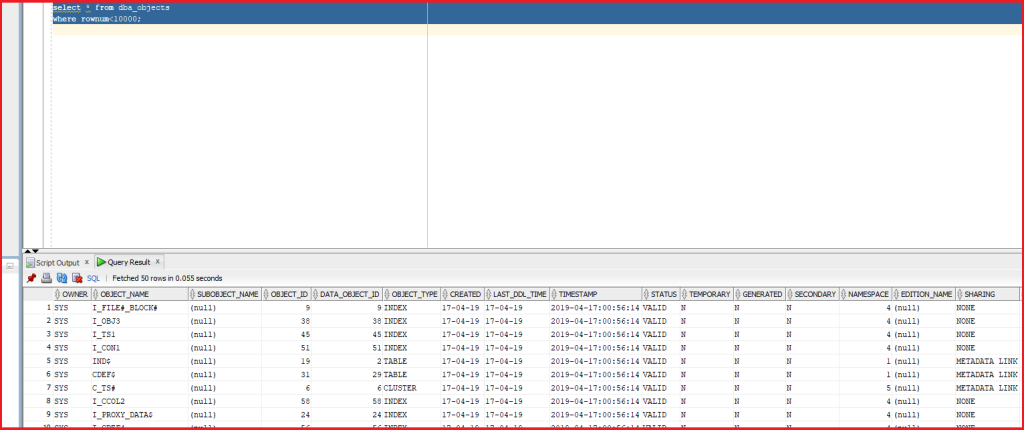Sort by the OBJECT_TYPE column header

415,294
